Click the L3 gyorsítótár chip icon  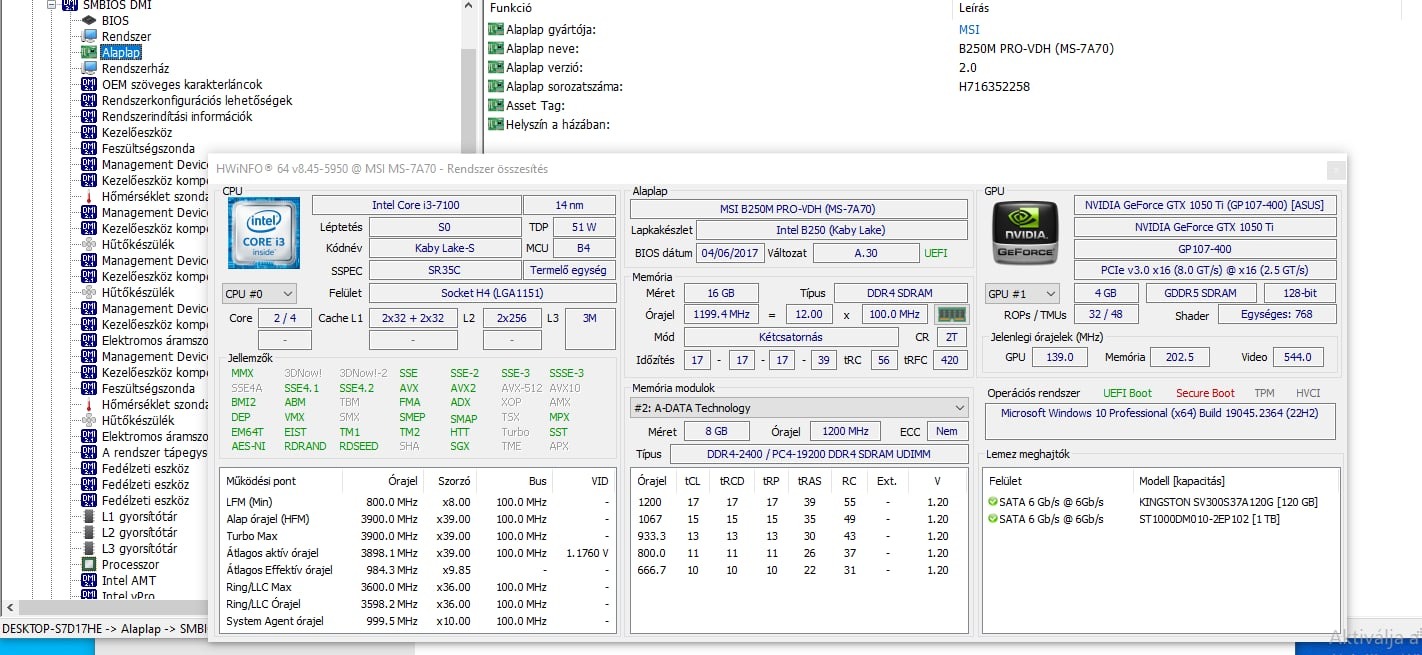tap(90, 548)
